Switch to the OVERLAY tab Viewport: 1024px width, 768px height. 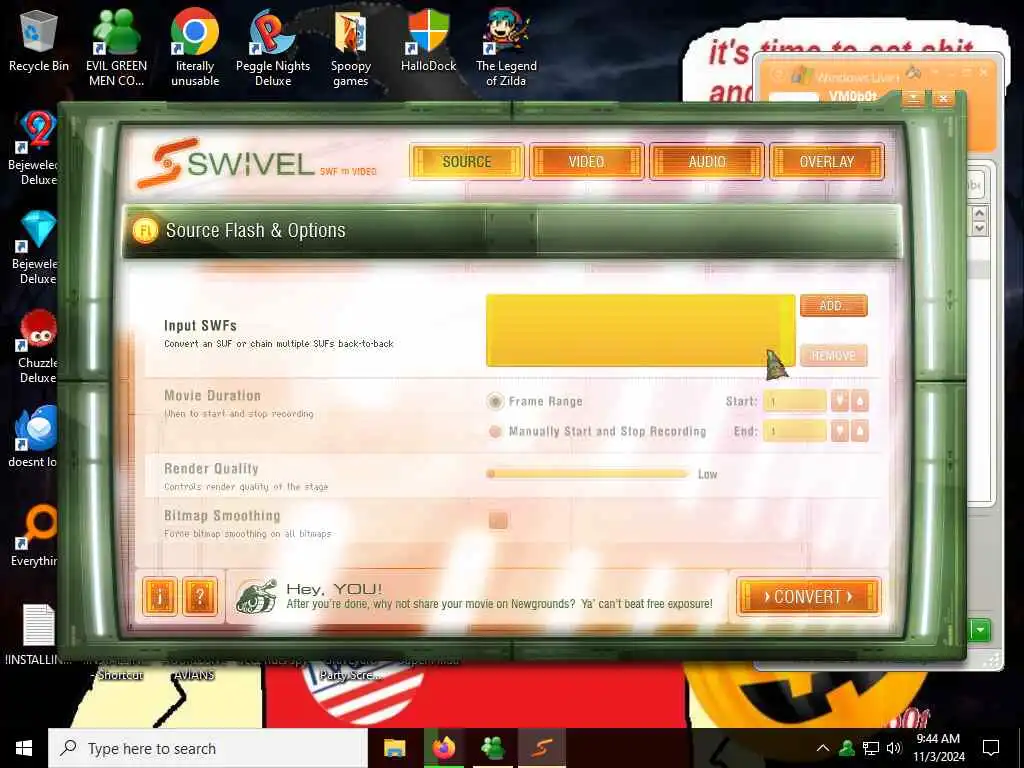[827, 161]
